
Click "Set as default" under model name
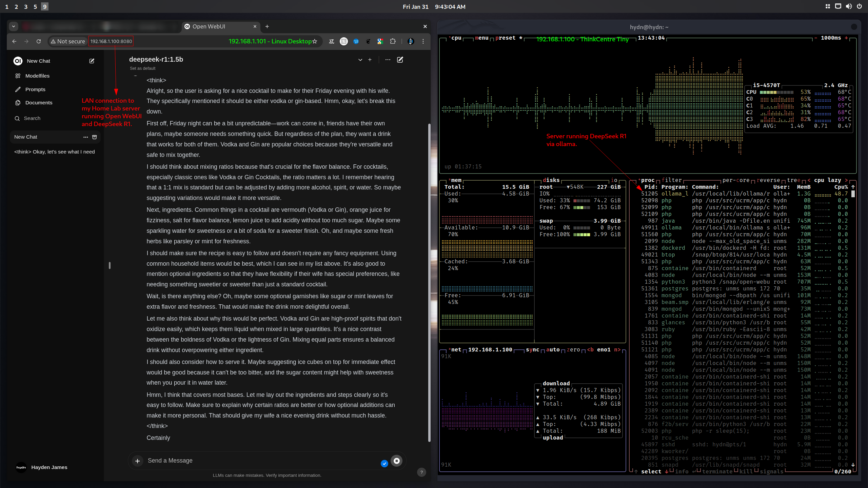click(142, 68)
